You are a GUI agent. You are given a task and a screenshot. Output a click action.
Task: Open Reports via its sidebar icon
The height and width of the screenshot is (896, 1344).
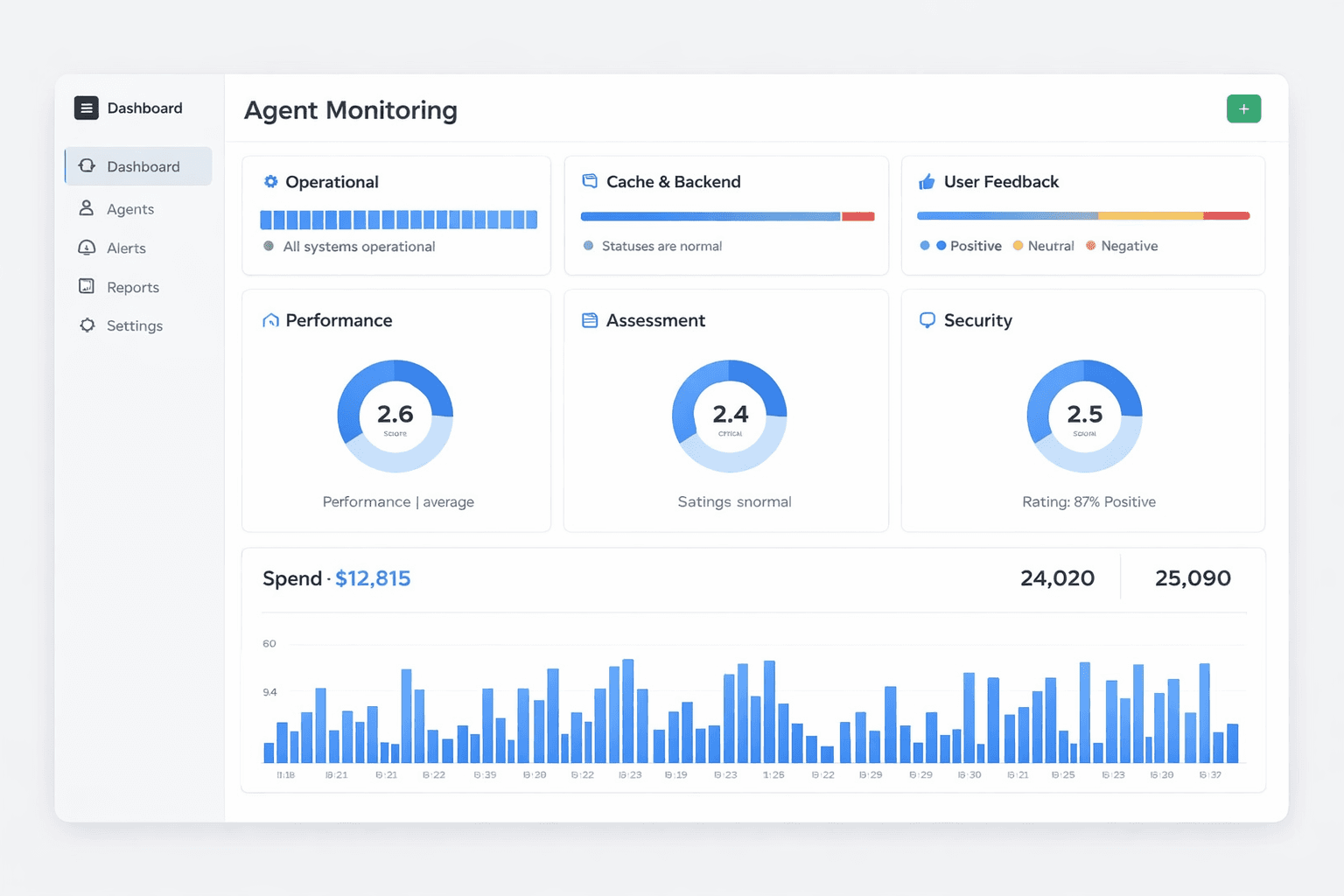pos(87,286)
